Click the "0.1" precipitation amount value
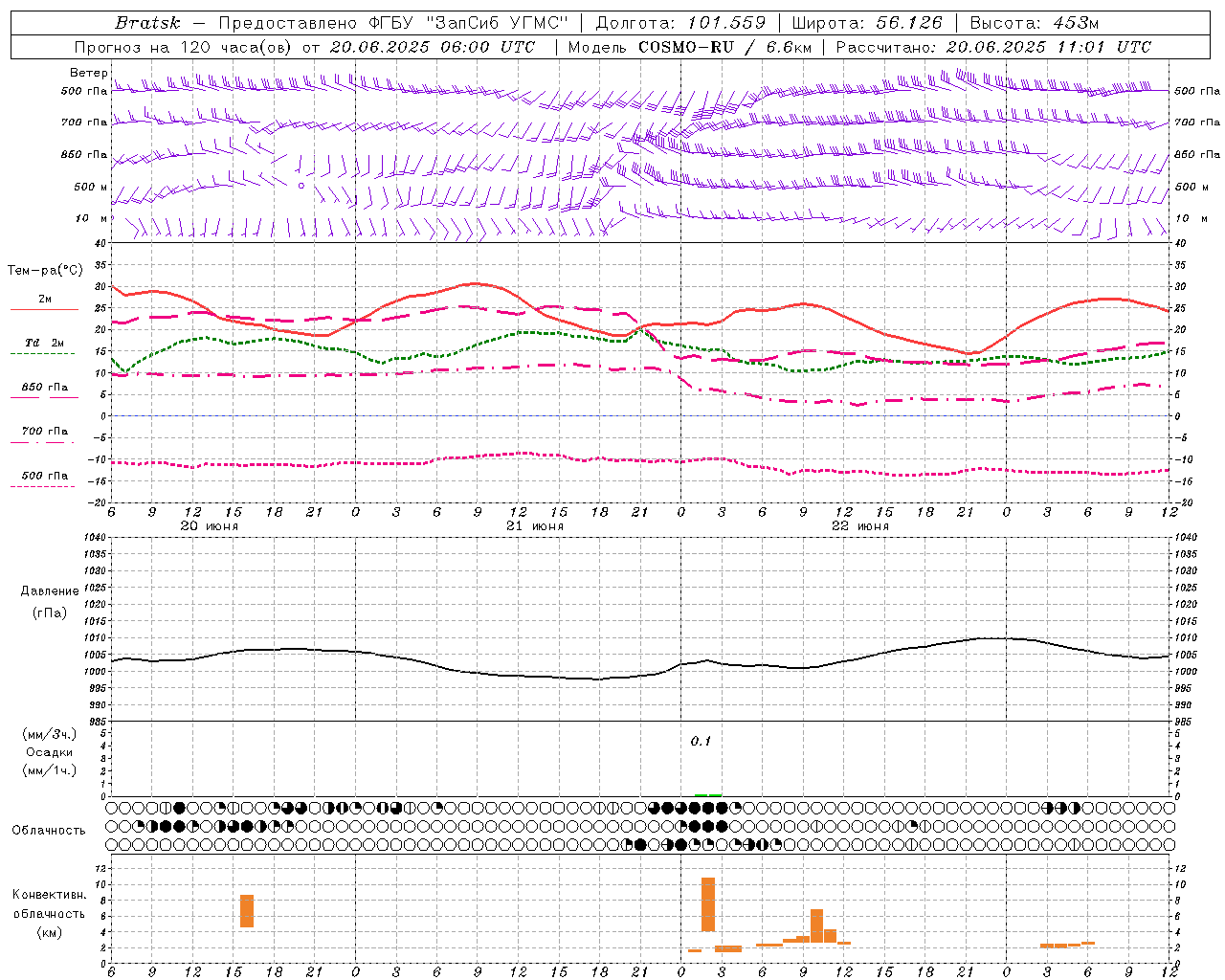Image resolution: width=1225 pixels, height=980 pixels. [x=701, y=742]
